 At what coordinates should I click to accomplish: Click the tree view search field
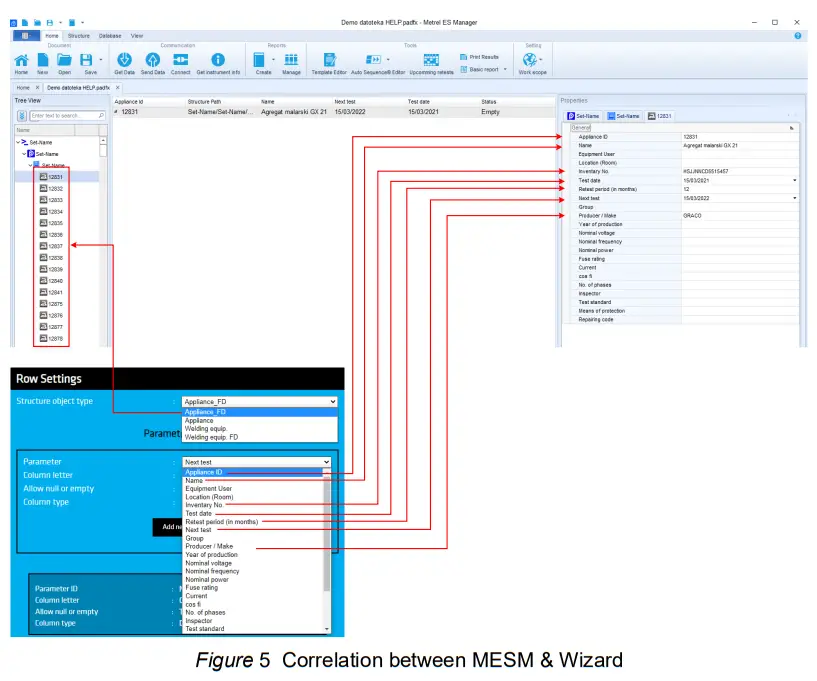(x=63, y=114)
